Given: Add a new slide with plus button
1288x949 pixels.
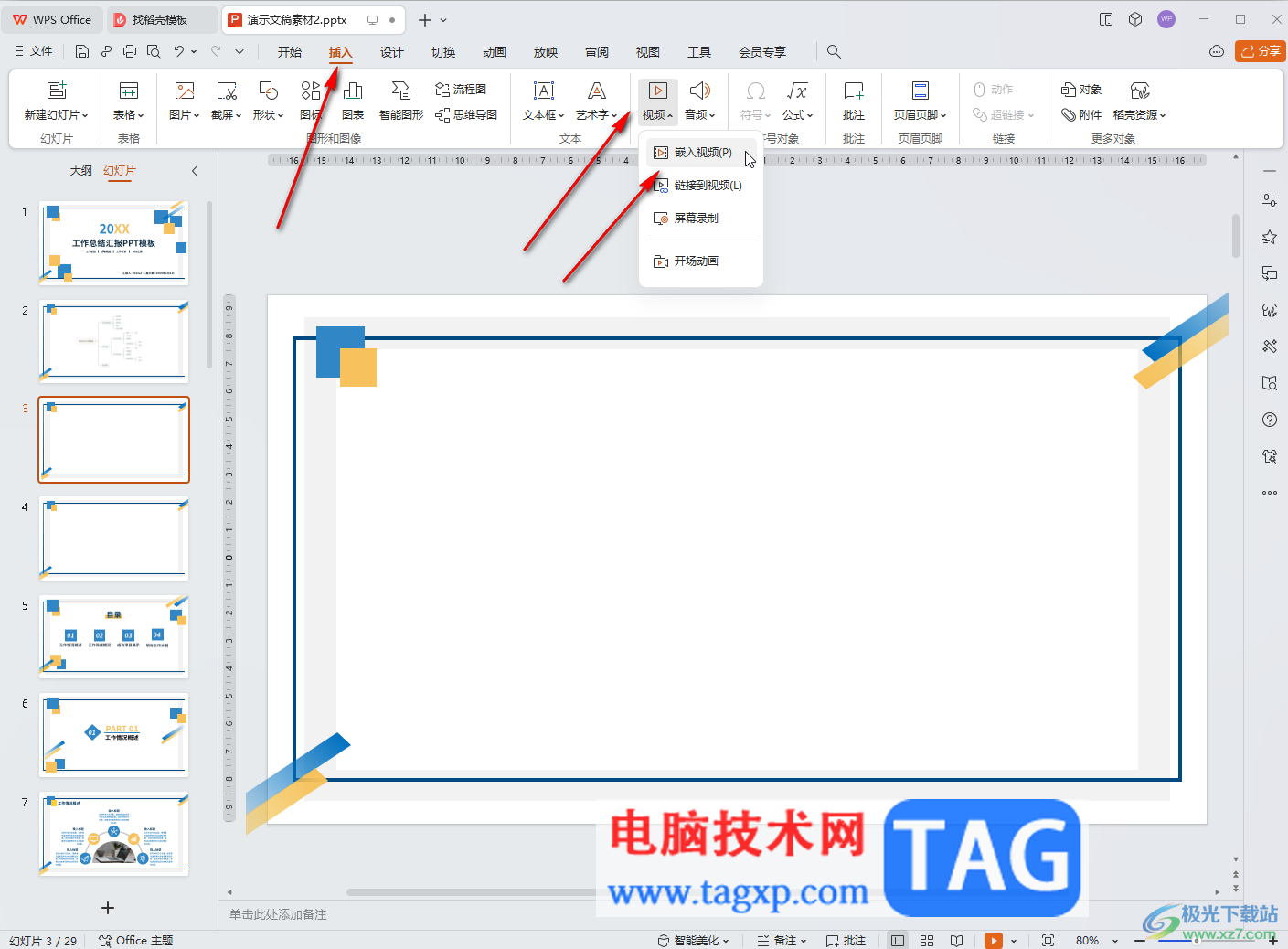Looking at the screenshot, I should (x=108, y=908).
